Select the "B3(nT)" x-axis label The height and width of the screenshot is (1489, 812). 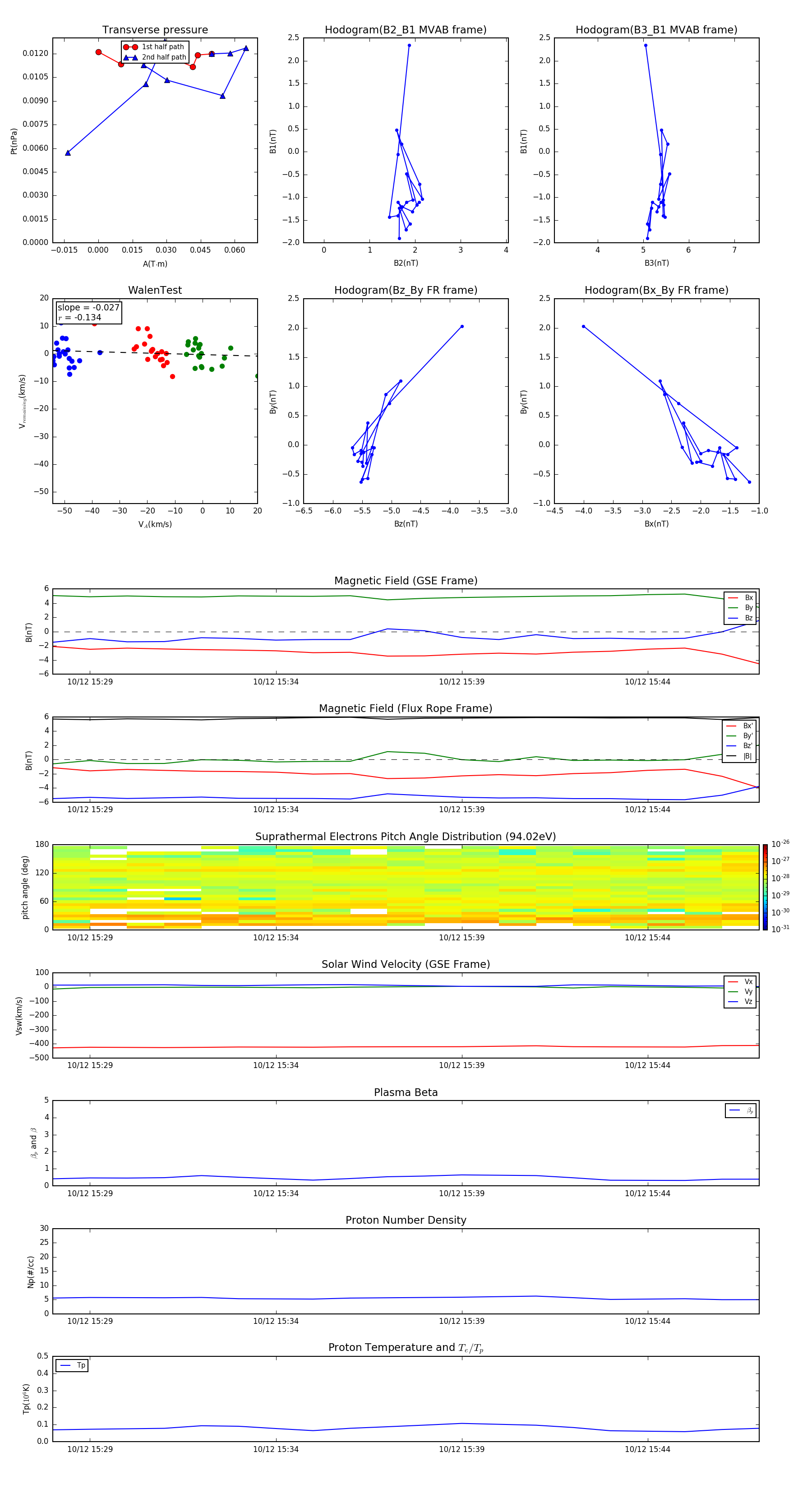pos(656,263)
